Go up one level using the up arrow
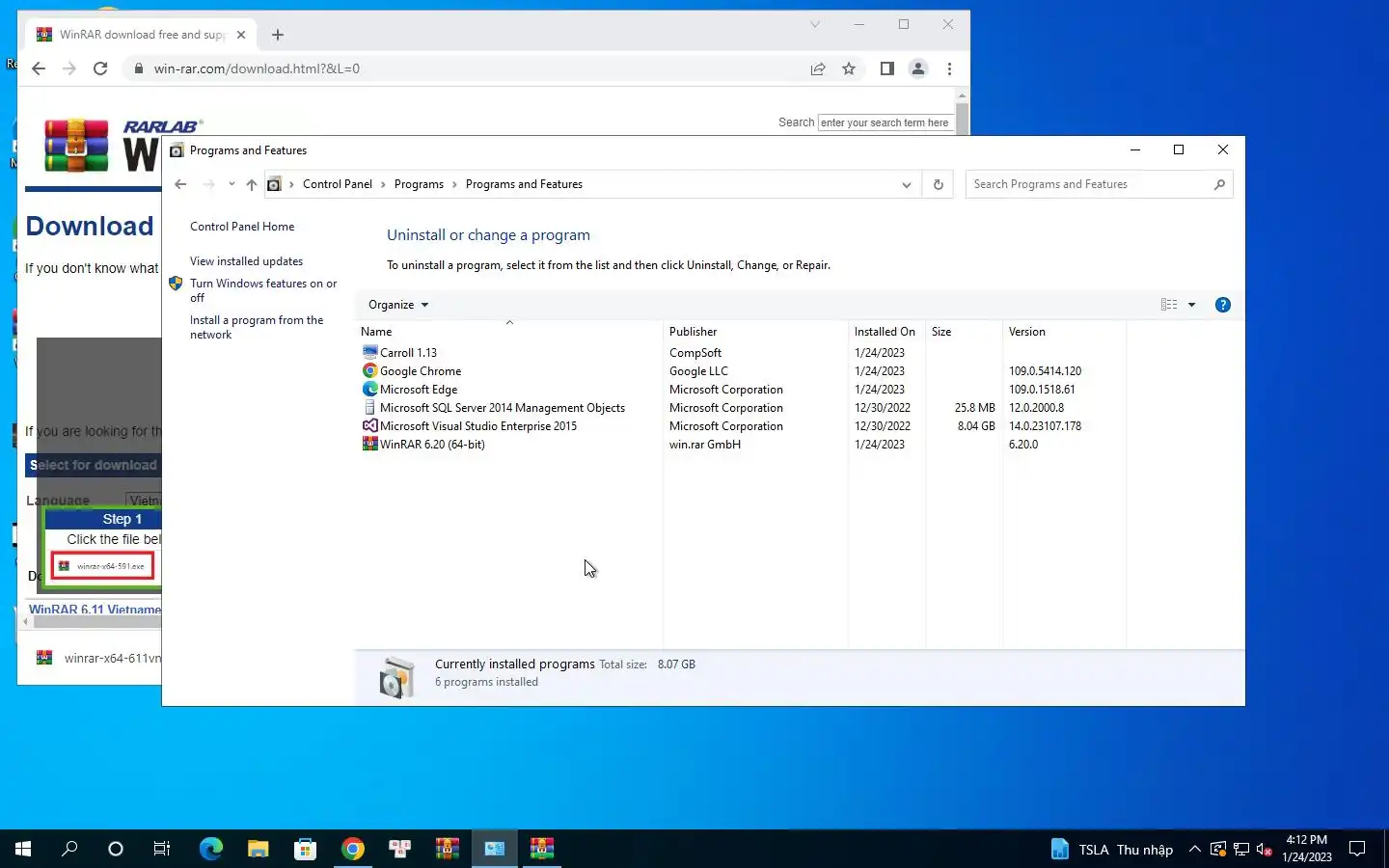 pos(252,184)
